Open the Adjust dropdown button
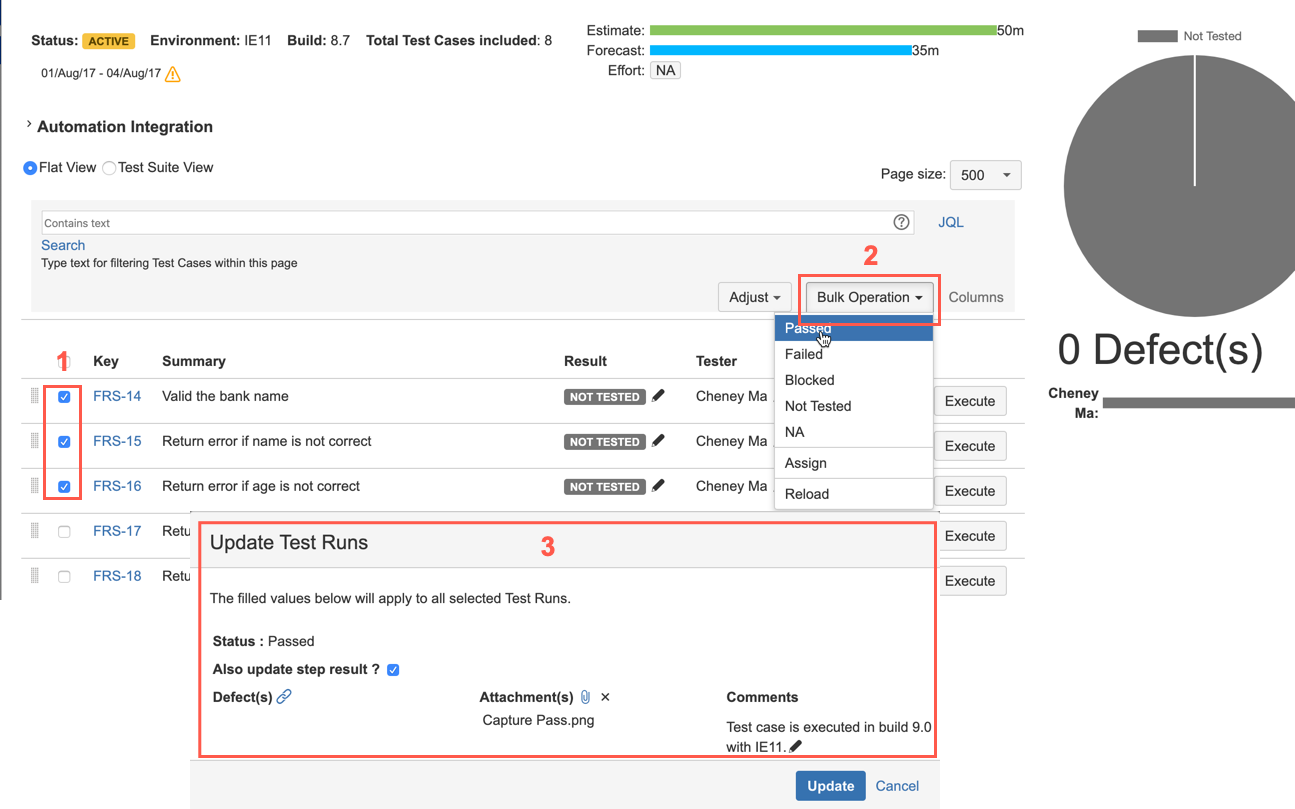 click(x=755, y=297)
